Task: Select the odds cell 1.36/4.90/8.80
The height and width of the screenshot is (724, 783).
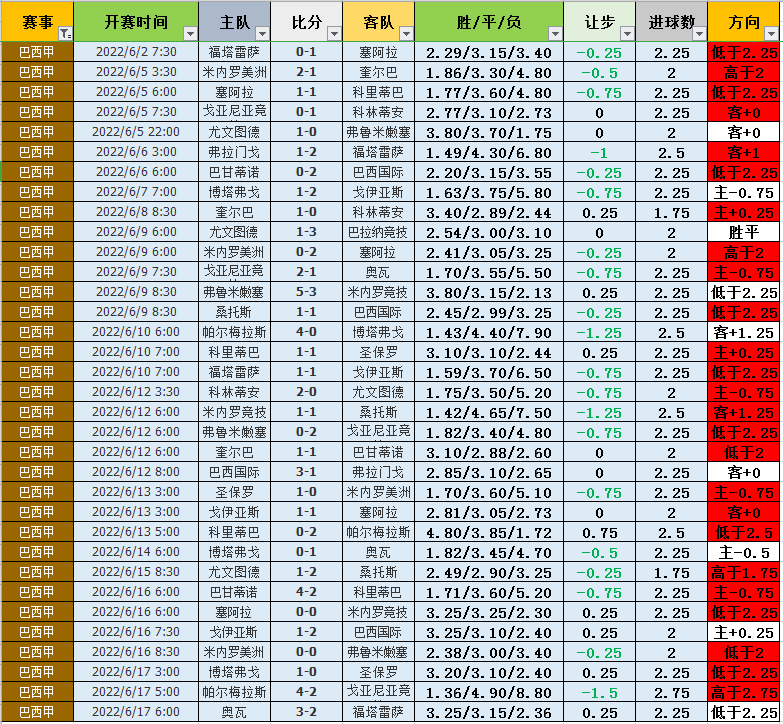Action: coord(487,692)
